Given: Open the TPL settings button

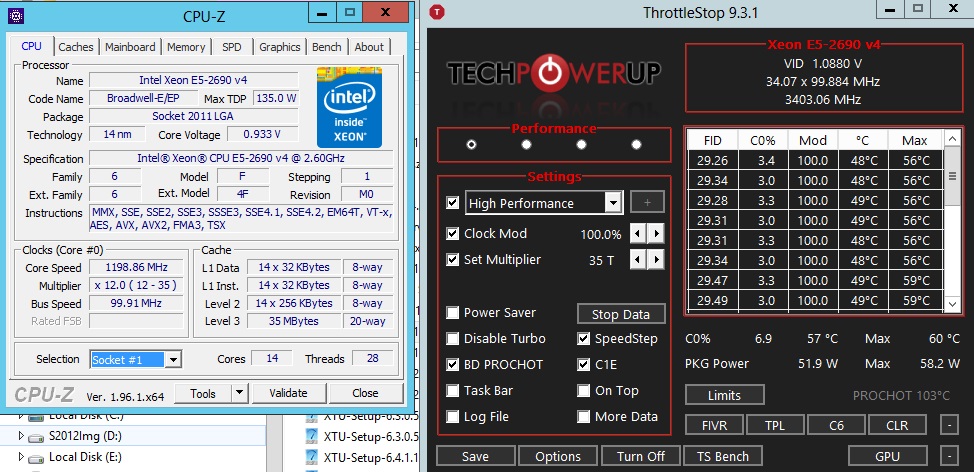Looking at the screenshot, I should [775, 425].
